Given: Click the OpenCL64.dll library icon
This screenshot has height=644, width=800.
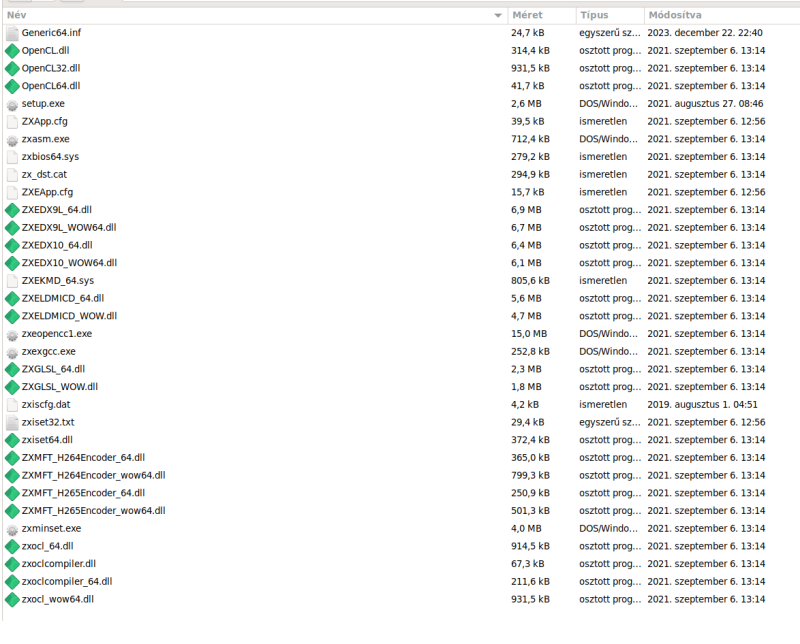Looking at the screenshot, I should tap(12, 86).
